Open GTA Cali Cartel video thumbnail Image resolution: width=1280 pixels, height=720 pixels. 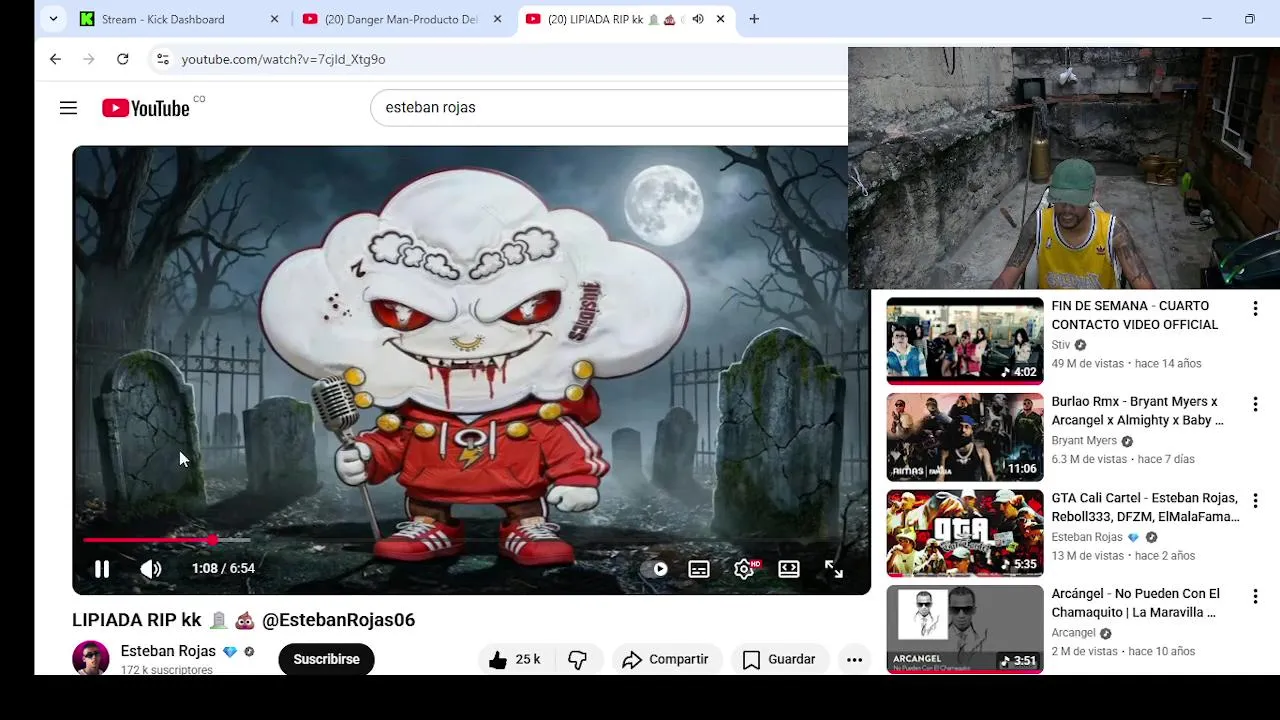point(965,533)
